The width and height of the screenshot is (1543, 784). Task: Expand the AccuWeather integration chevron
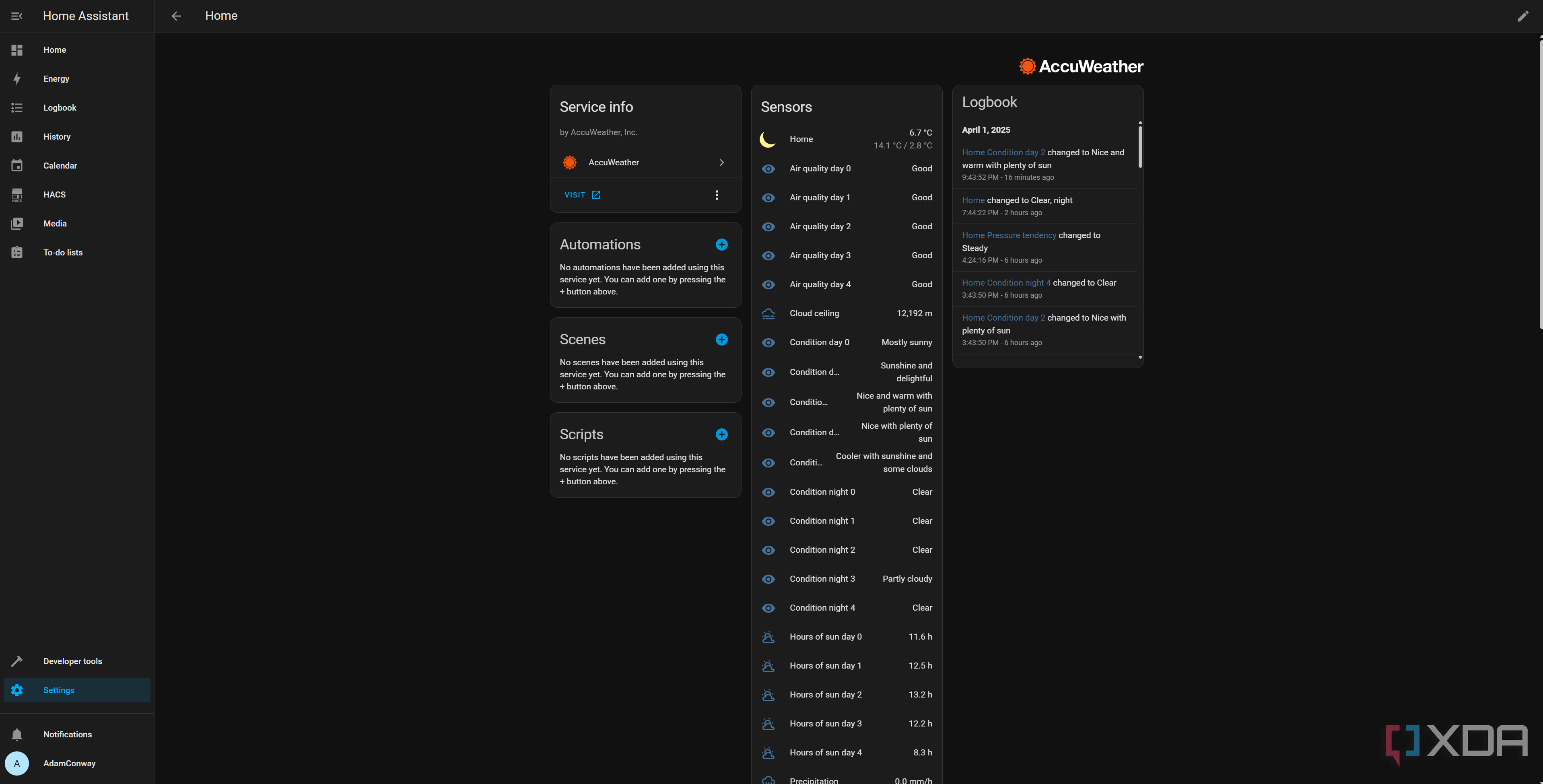(x=722, y=162)
